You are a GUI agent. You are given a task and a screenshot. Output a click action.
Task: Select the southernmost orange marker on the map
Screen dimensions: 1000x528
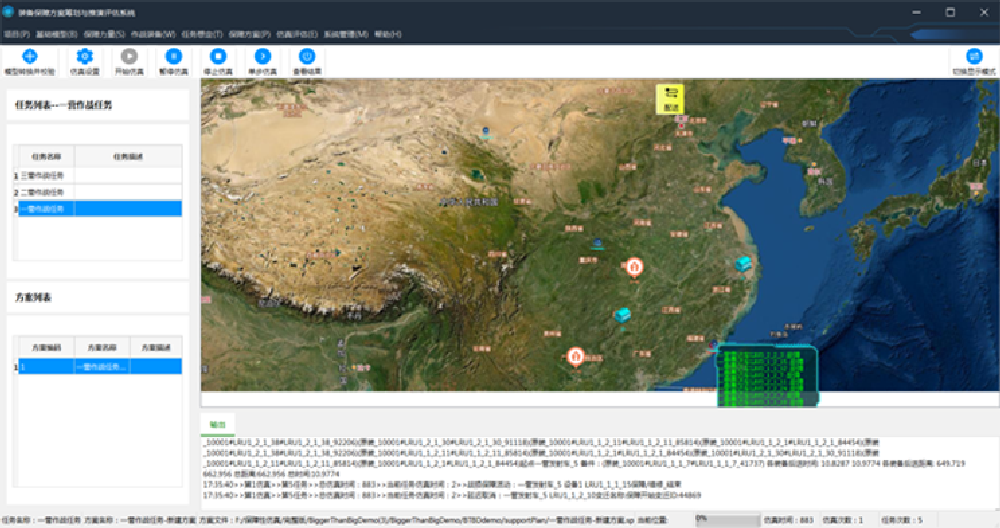(x=576, y=356)
